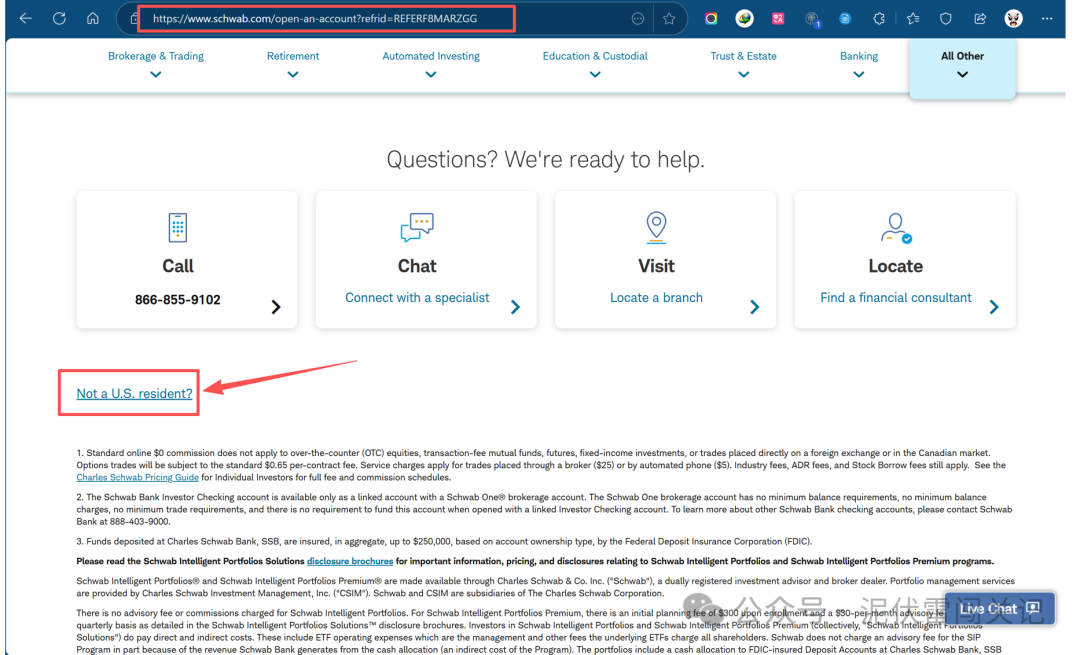Click the consultant person icon on Locate card
The width and height of the screenshot is (1080, 655).
pyautogui.click(x=895, y=228)
